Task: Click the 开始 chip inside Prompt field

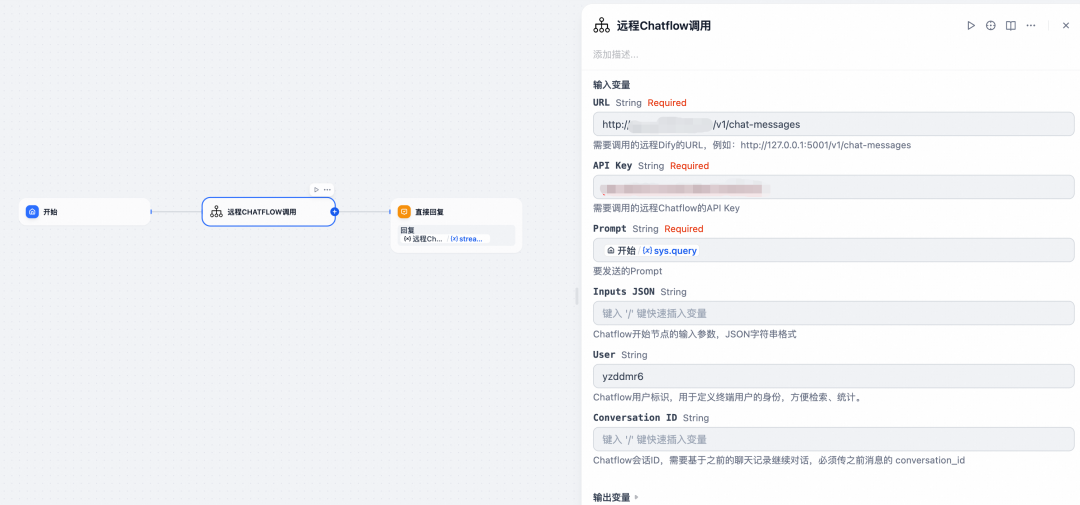Action: pos(621,251)
